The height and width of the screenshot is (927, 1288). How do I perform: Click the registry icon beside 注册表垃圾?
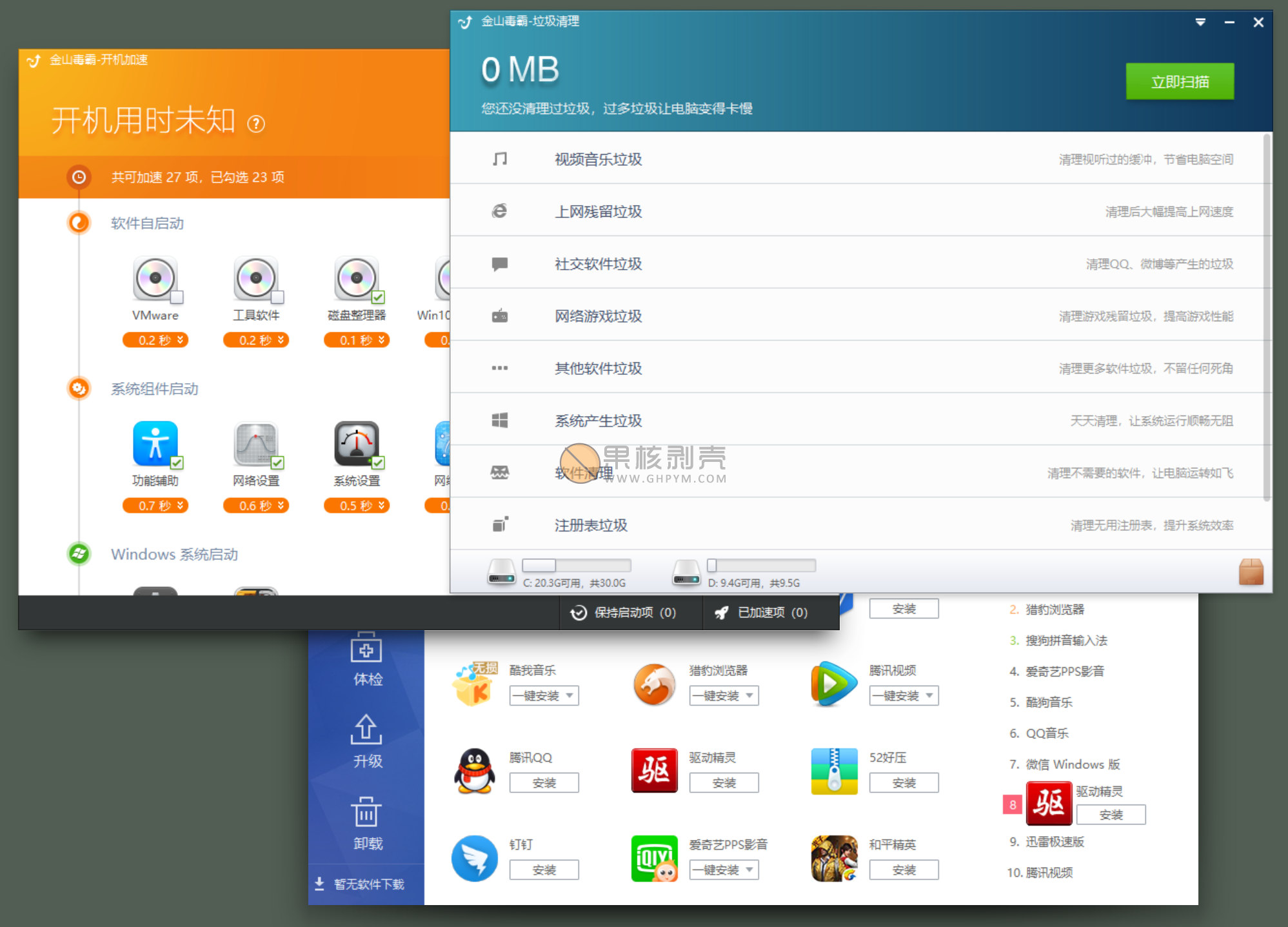pyautogui.click(x=500, y=524)
